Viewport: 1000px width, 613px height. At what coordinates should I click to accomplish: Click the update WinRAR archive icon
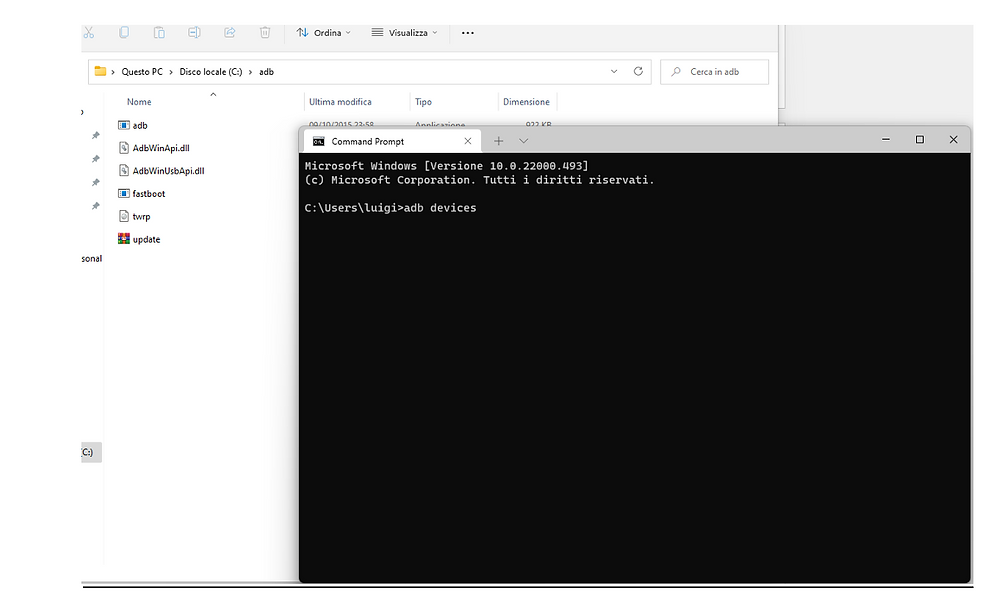point(124,239)
